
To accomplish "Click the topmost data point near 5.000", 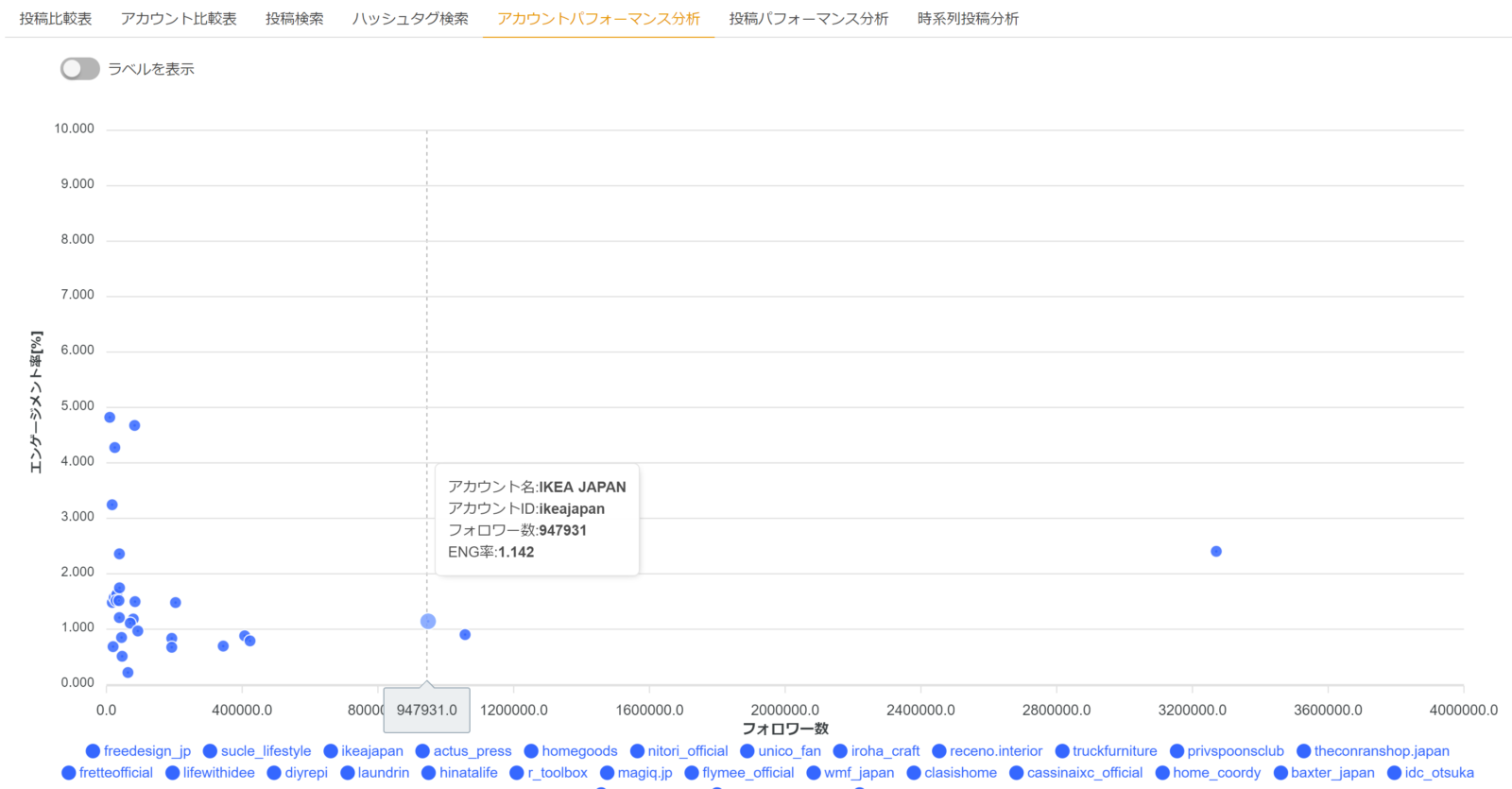I will [110, 418].
